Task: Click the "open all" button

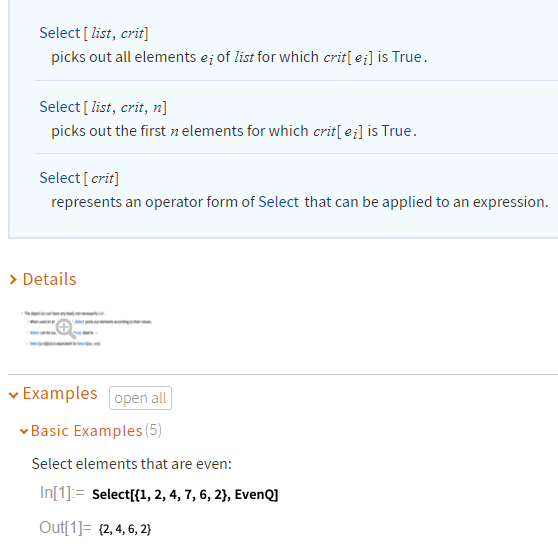Action: [x=140, y=398]
